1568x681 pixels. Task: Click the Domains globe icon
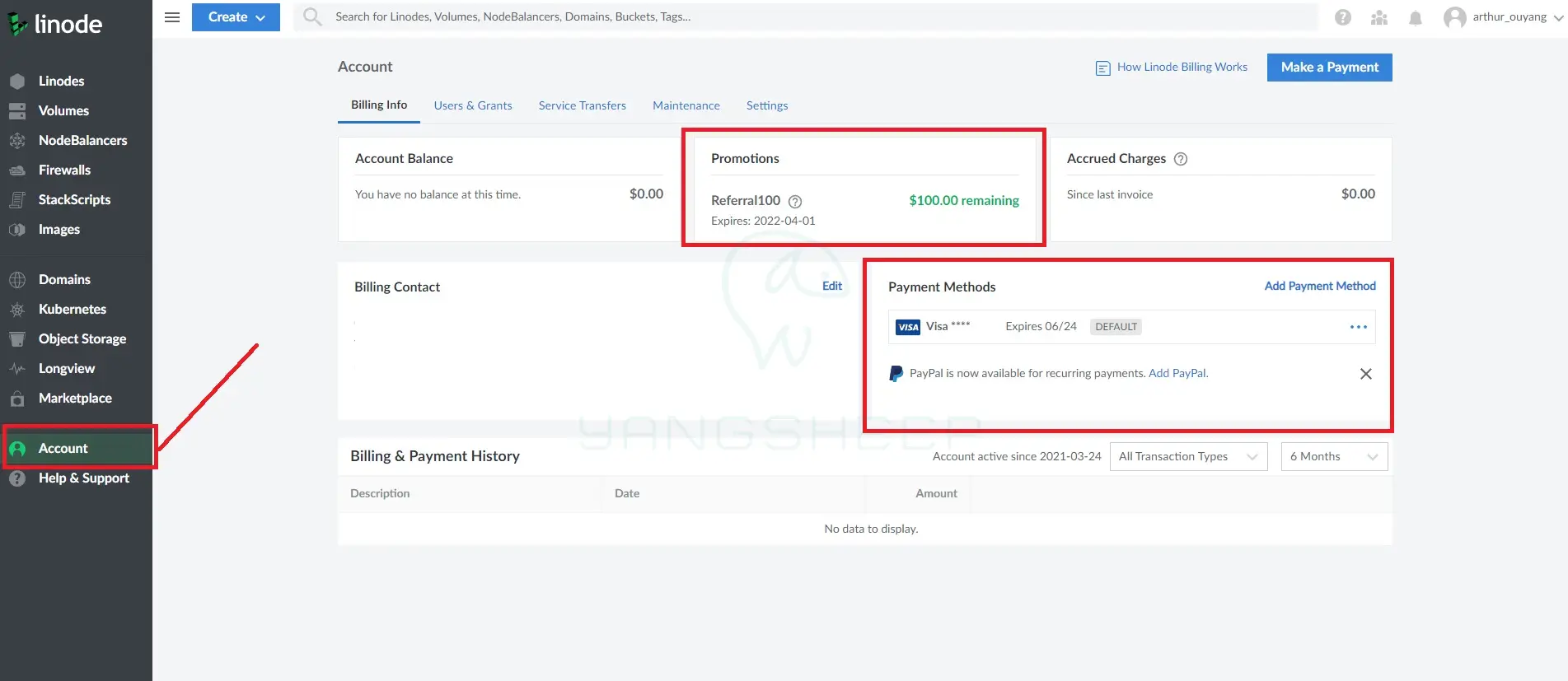click(x=17, y=279)
